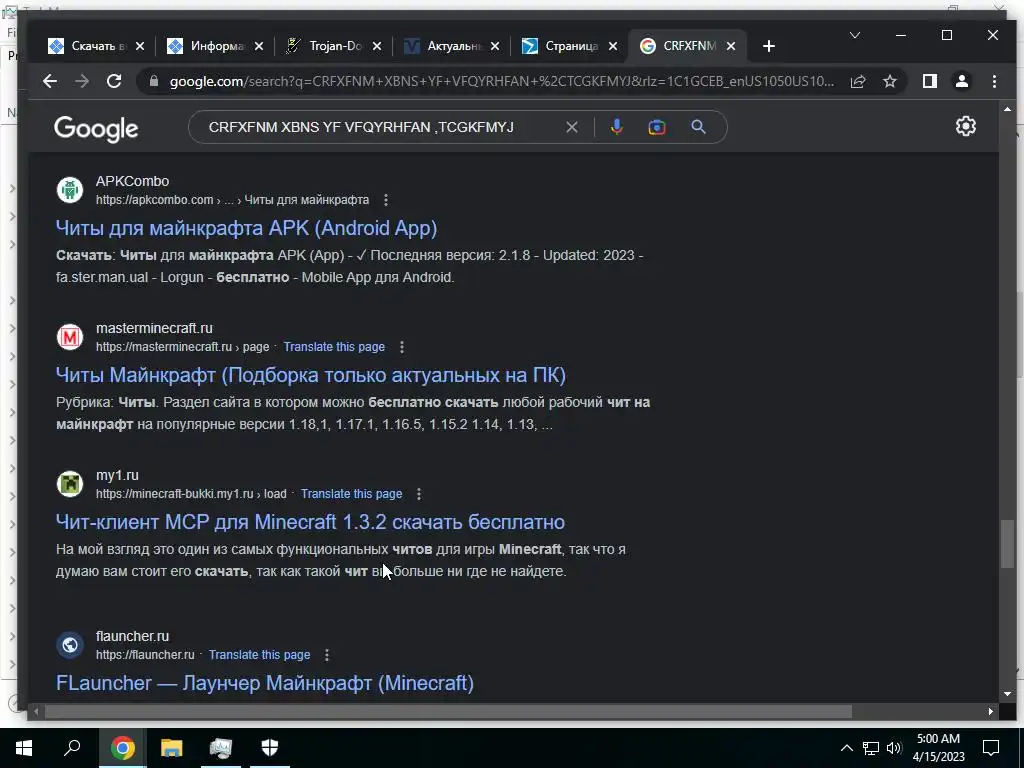Open the volume control in system tray
1024x768 pixels.
coord(894,748)
